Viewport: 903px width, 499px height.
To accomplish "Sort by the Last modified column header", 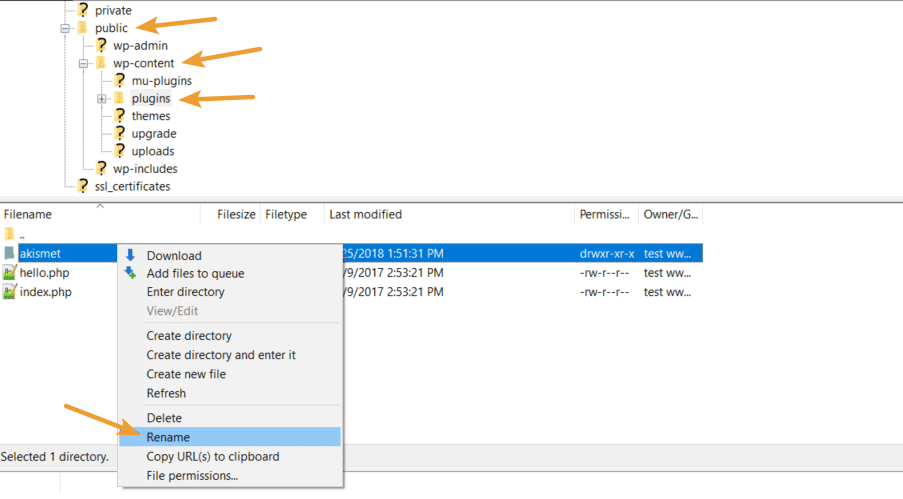I will click(x=365, y=214).
